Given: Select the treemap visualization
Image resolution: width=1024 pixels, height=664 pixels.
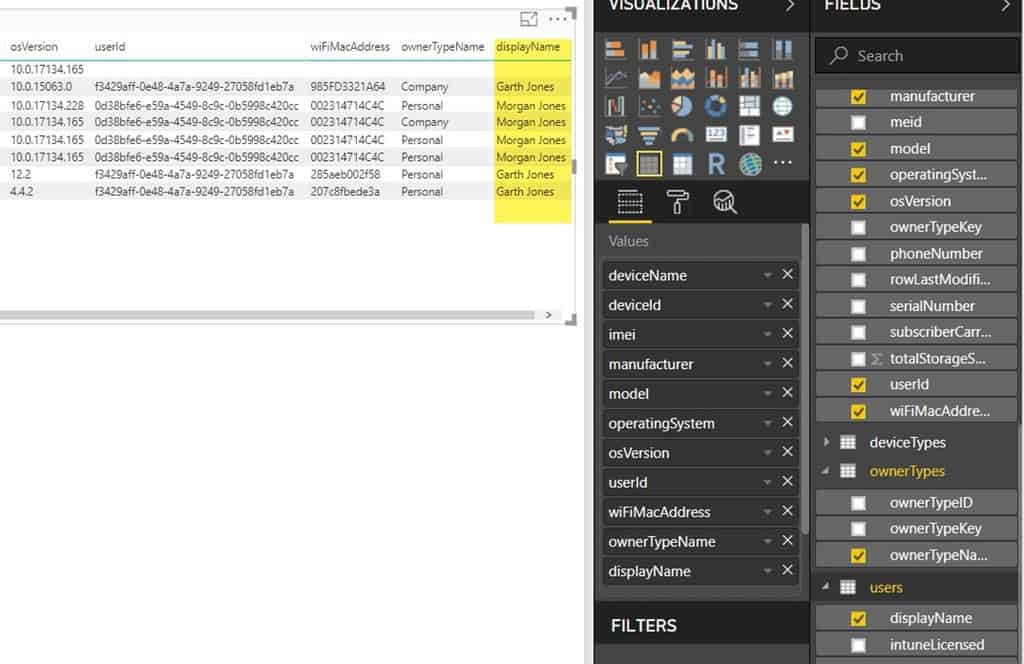Looking at the screenshot, I should (749, 106).
